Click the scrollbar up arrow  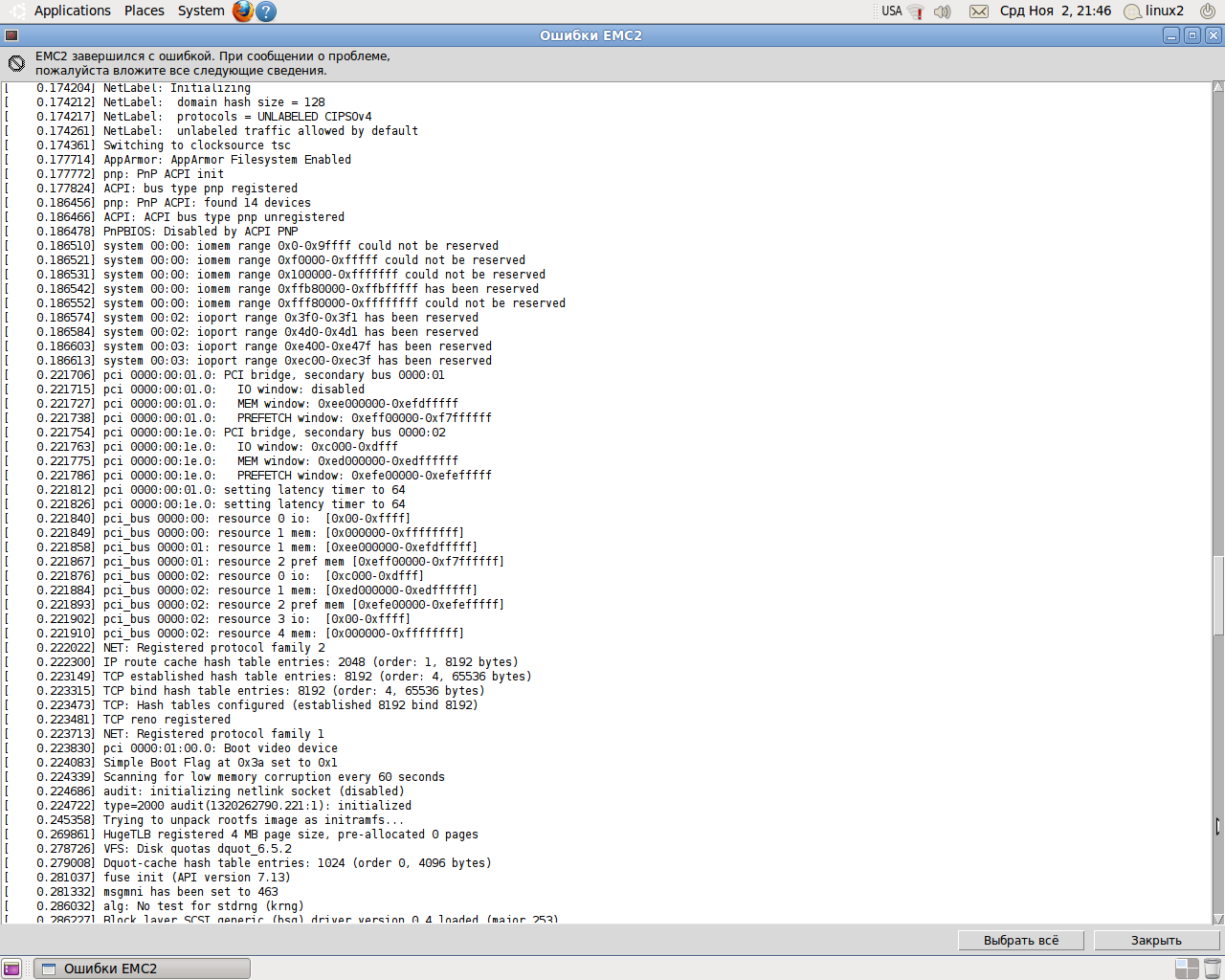[1218, 87]
